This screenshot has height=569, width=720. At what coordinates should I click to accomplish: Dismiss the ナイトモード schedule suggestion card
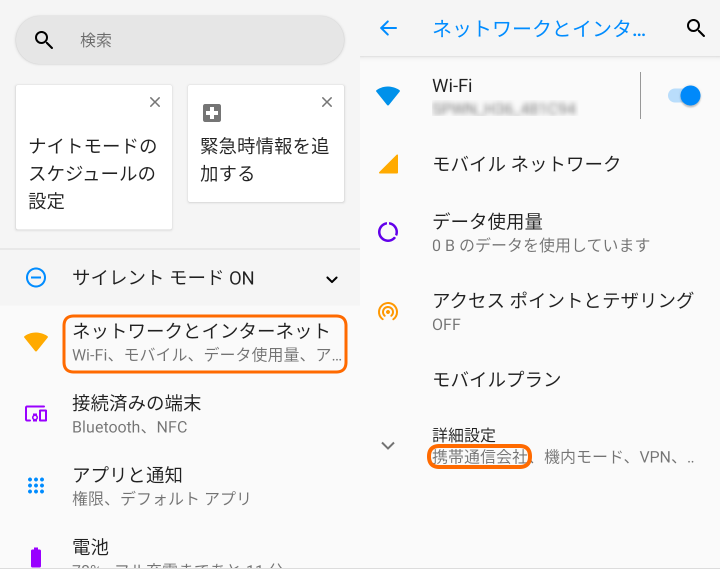pos(155,102)
